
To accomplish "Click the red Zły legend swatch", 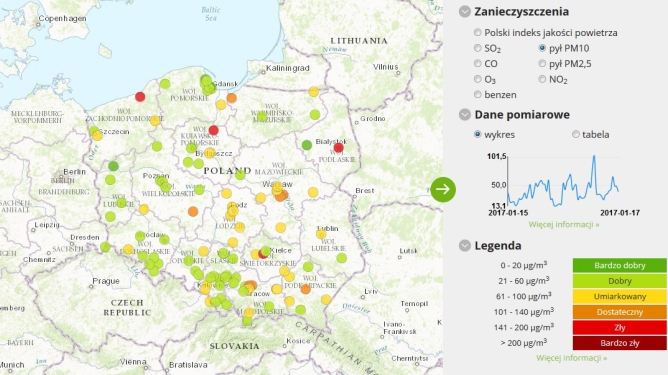I will (x=619, y=327).
